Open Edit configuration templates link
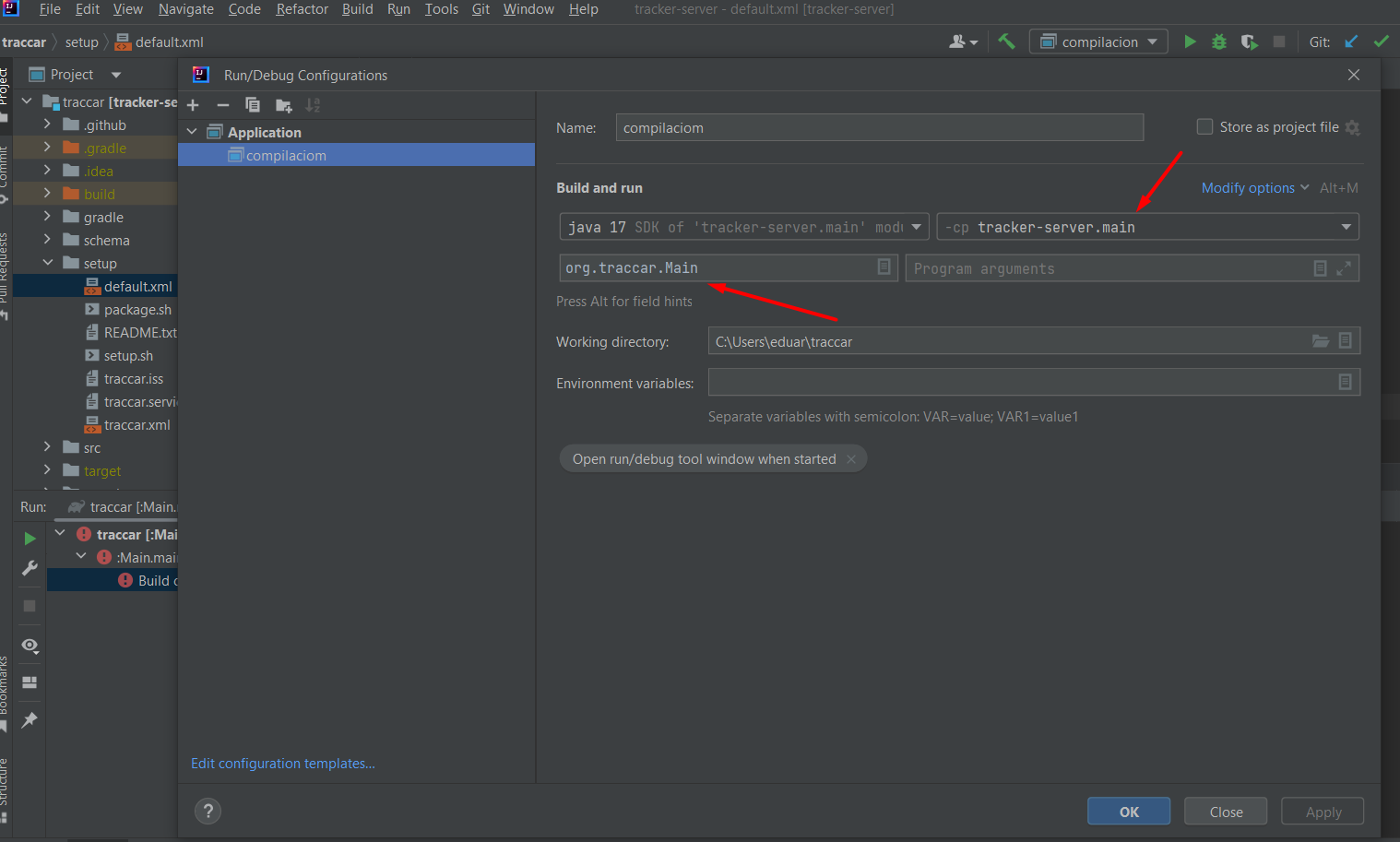Image resolution: width=1400 pixels, height=842 pixels. pyautogui.click(x=282, y=764)
